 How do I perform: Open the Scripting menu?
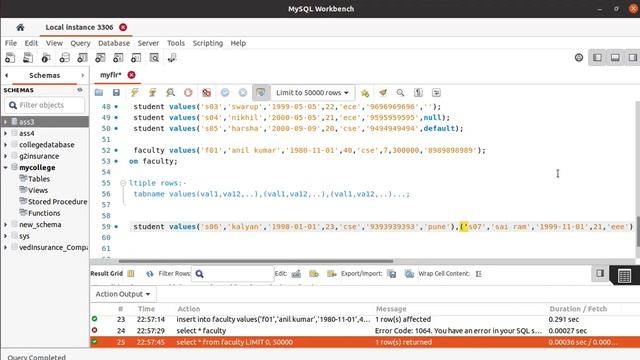pos(208,43)
